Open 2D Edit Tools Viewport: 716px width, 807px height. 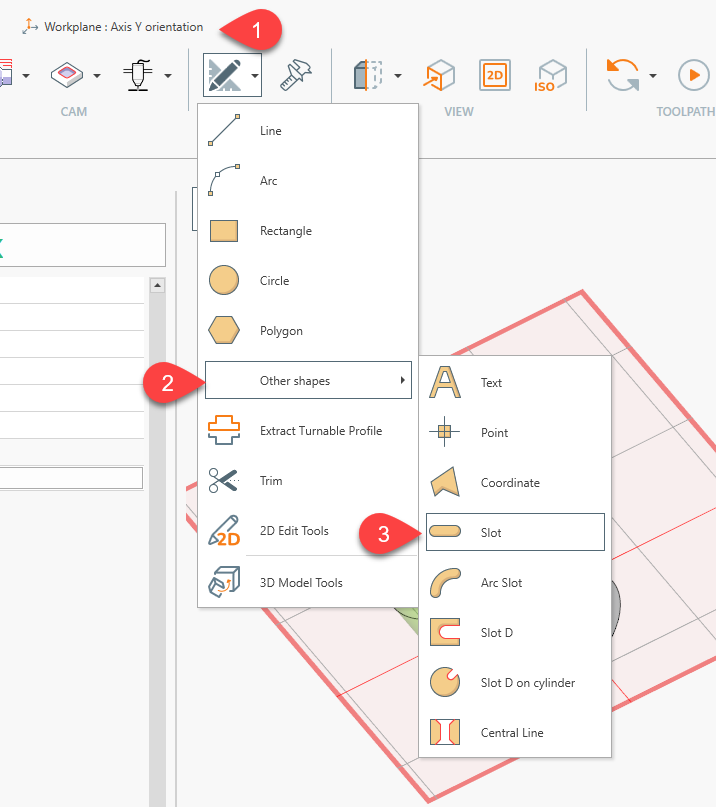tap(293, 531)
